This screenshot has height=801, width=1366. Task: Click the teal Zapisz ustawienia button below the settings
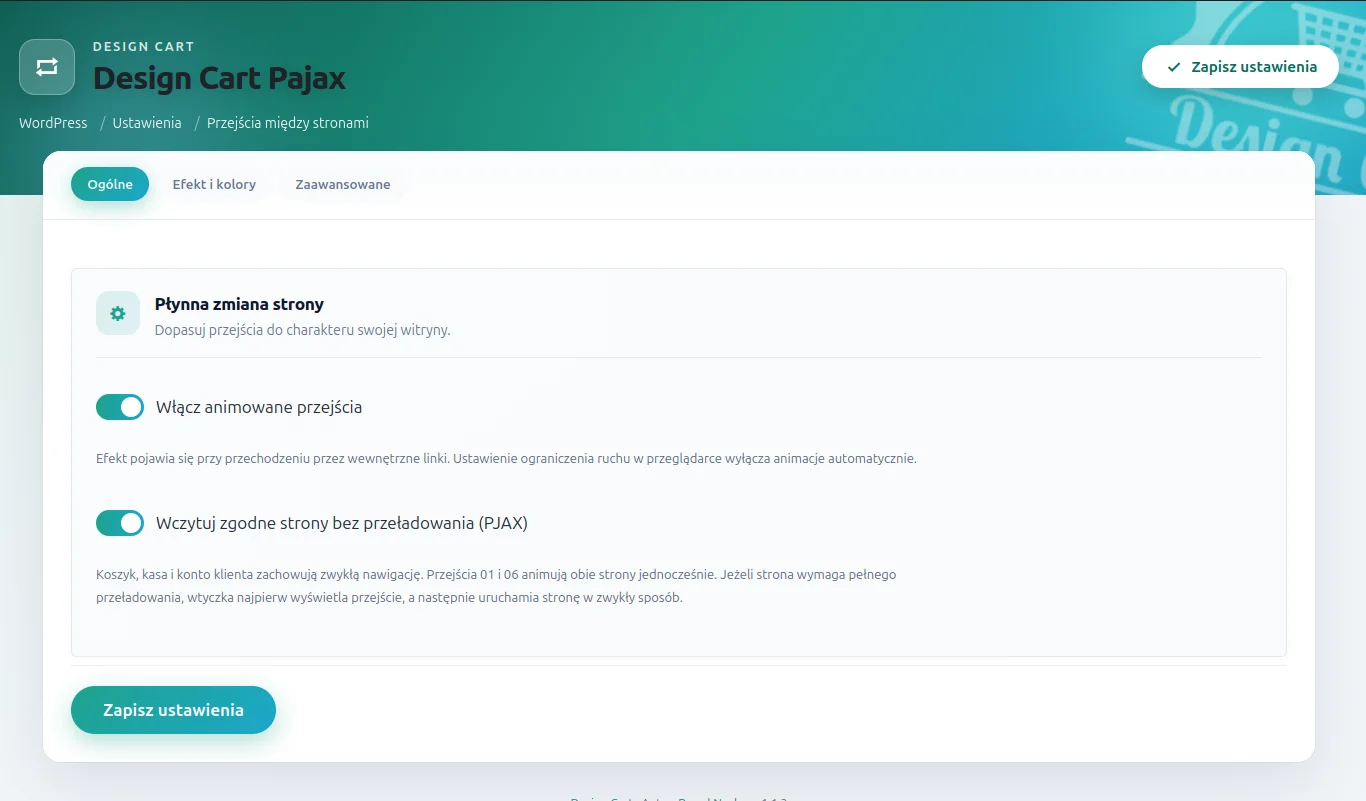coord(173,710)
